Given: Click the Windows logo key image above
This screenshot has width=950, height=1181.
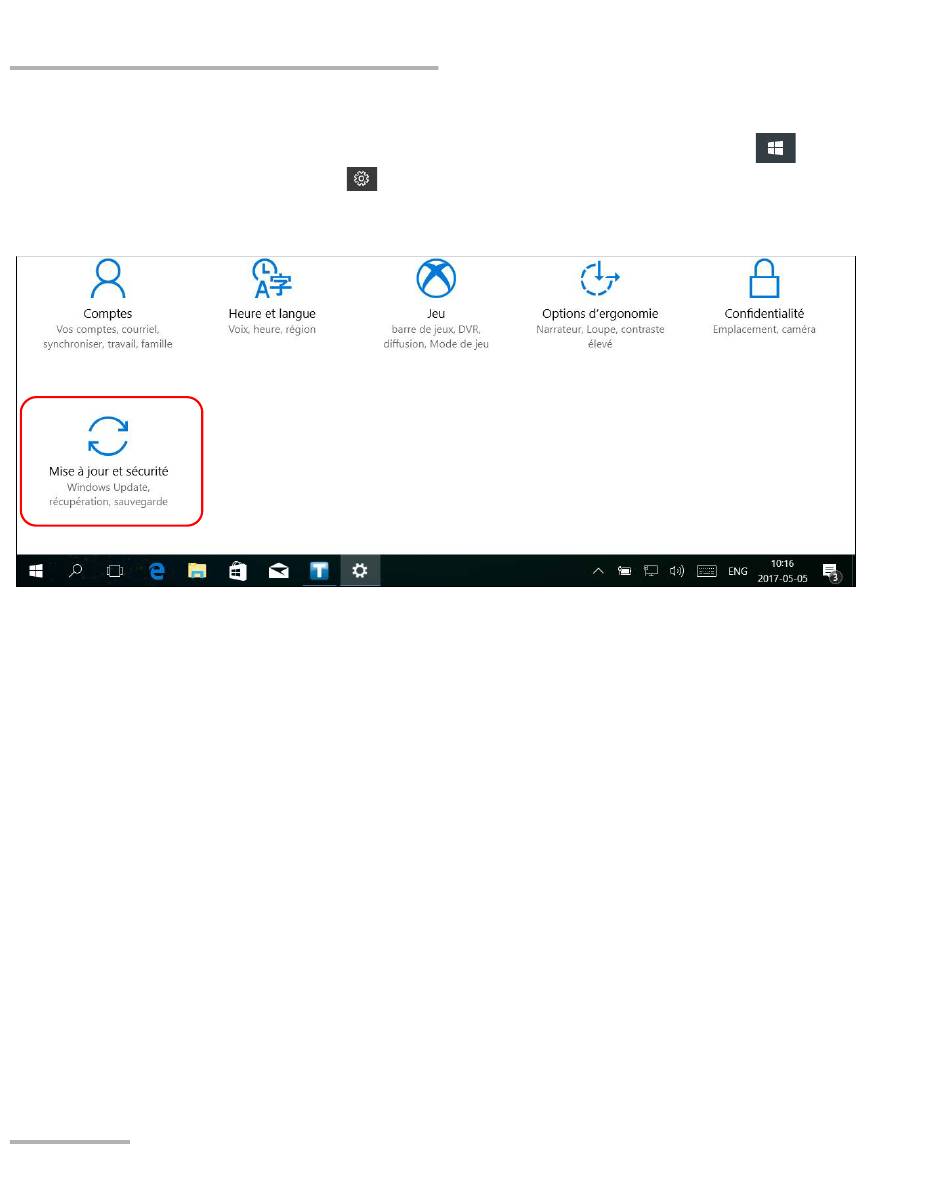Looking at the screenshot, I should (775, 148).
